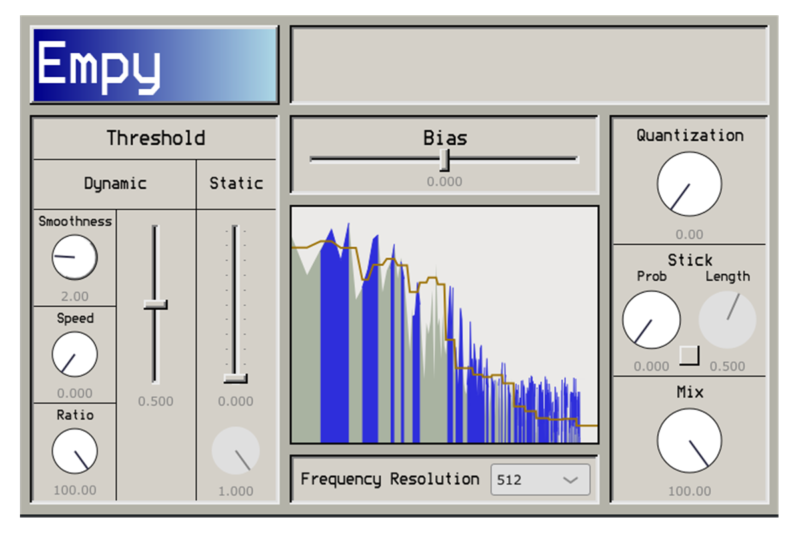This screenshot has width=800, height=533.
Task: Click the Stick Length knob
Action: 727,320
